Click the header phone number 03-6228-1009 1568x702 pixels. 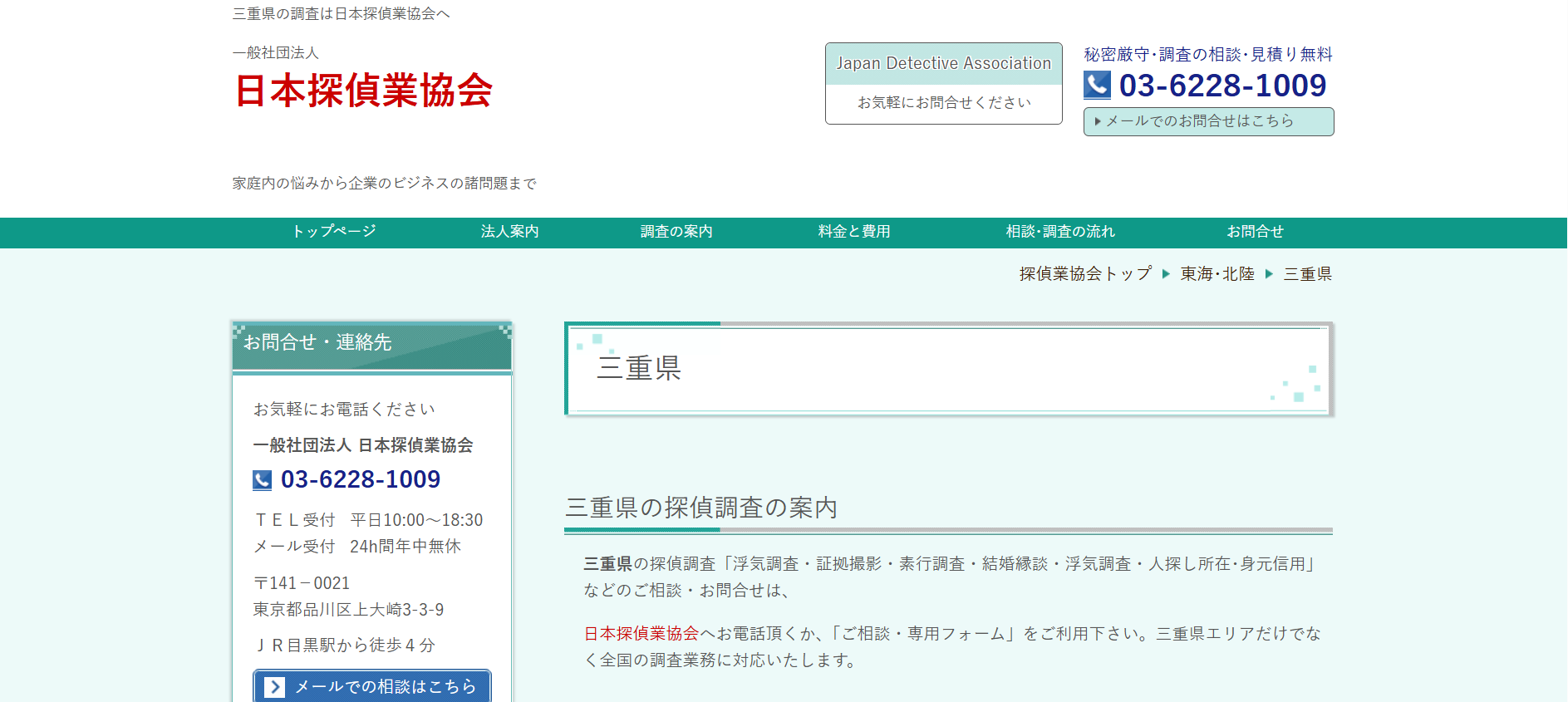pos(1222,86)
